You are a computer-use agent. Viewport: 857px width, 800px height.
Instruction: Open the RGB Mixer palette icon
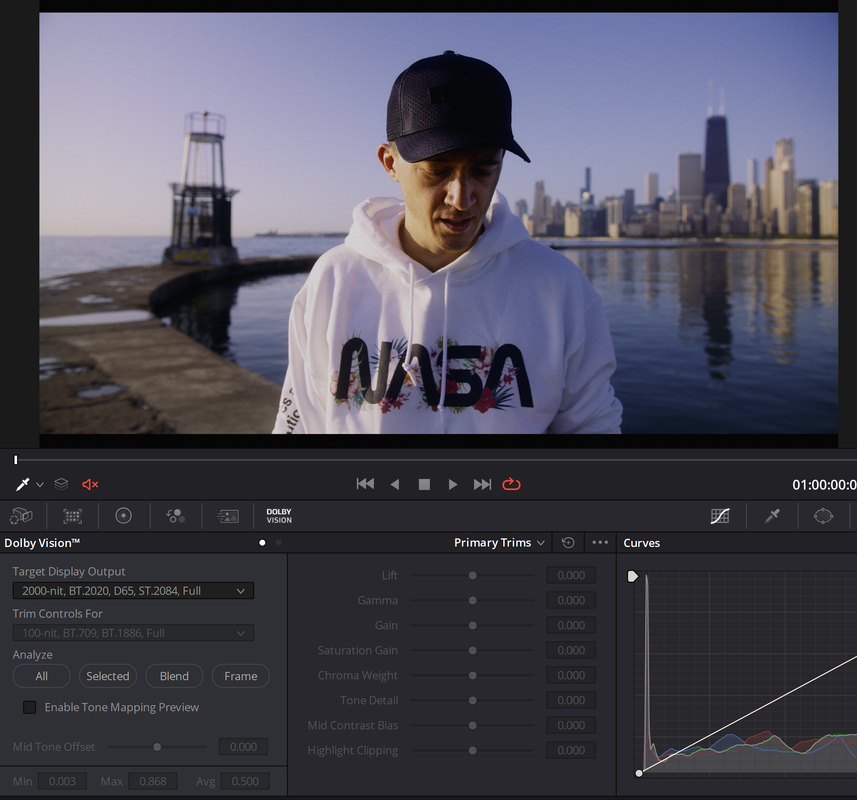coord(175,516)
